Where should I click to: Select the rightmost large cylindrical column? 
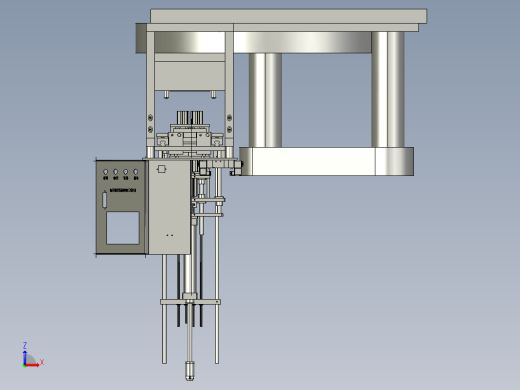pyautogui.click(x=388, y=89)
